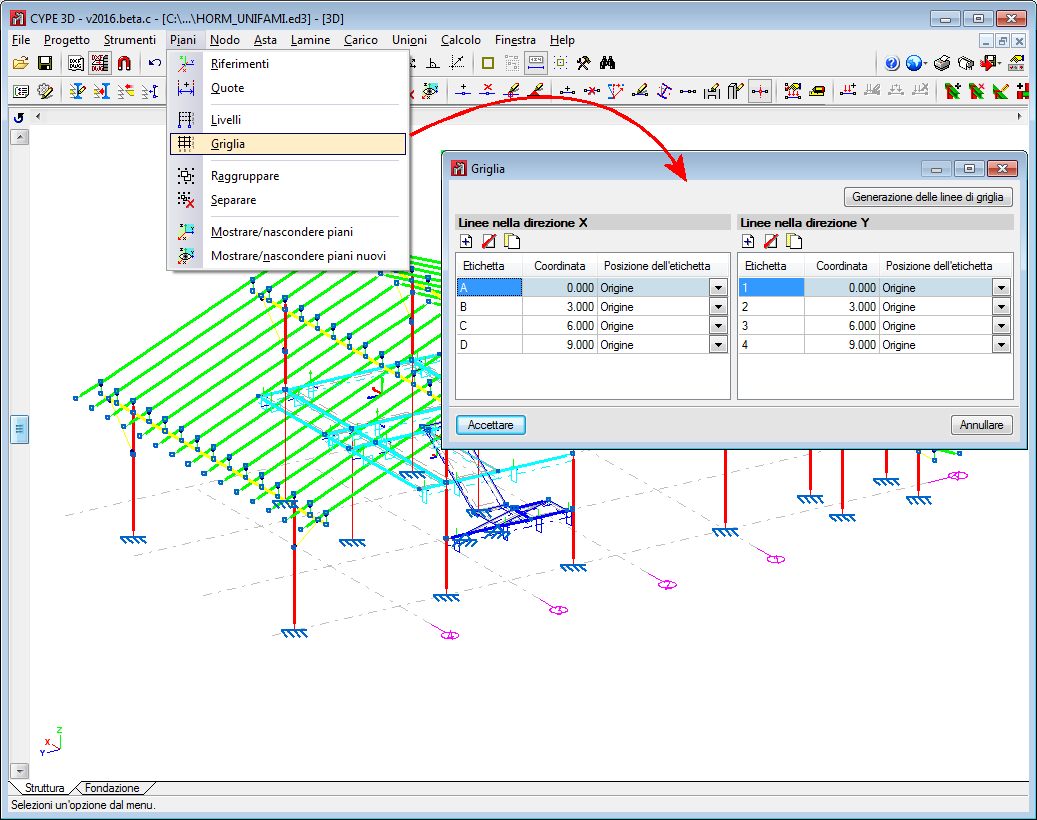
Task: Click the Annullare button
Action: pos(981,425)
